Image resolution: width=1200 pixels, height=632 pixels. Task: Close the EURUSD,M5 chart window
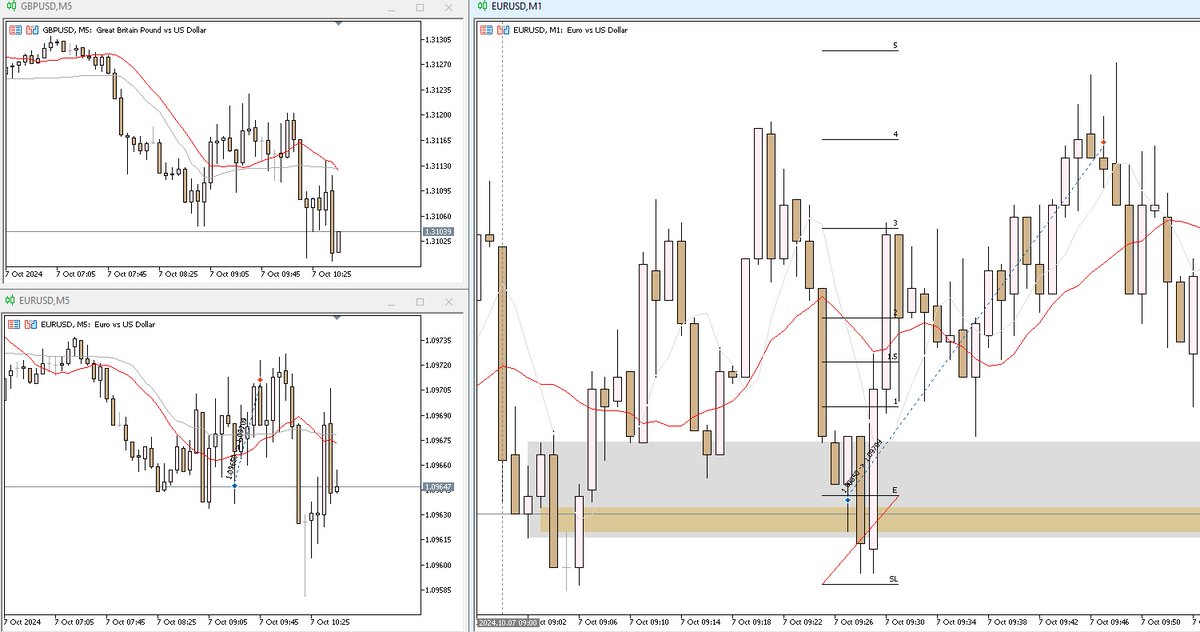pyautogui.click(x=448, y=301)
